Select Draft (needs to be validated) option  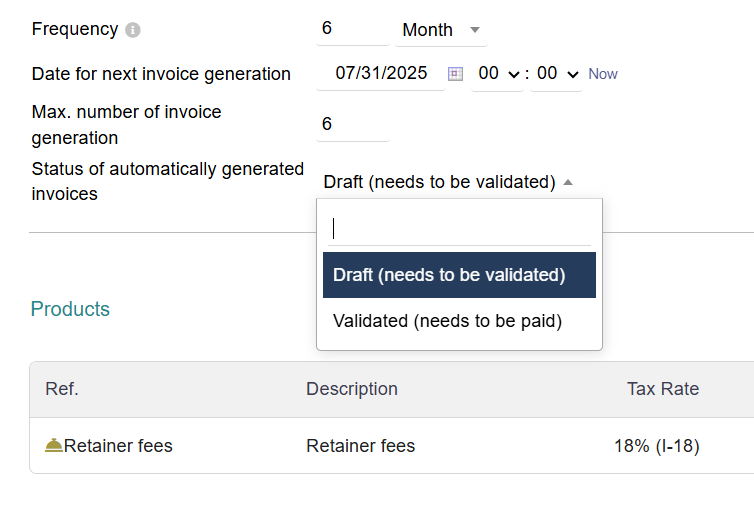click(459, 275)
